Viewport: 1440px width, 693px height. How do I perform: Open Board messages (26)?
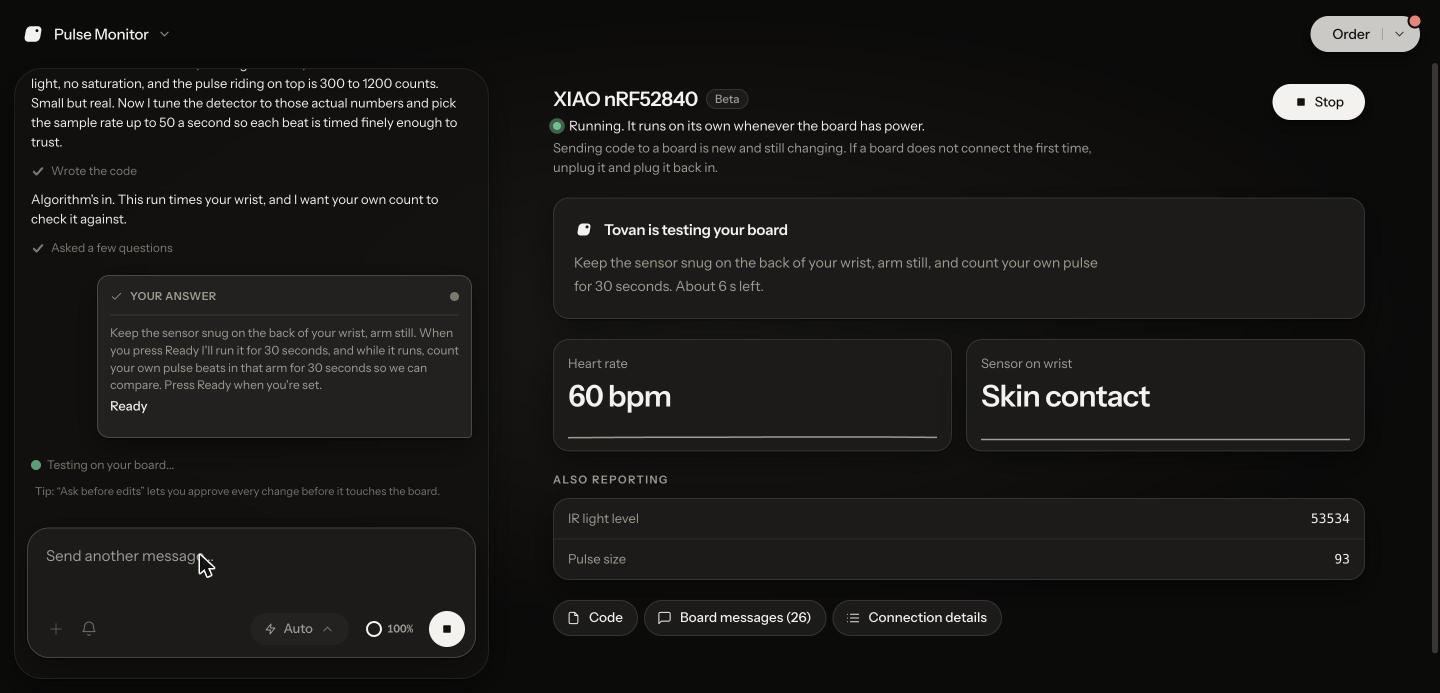735,618
